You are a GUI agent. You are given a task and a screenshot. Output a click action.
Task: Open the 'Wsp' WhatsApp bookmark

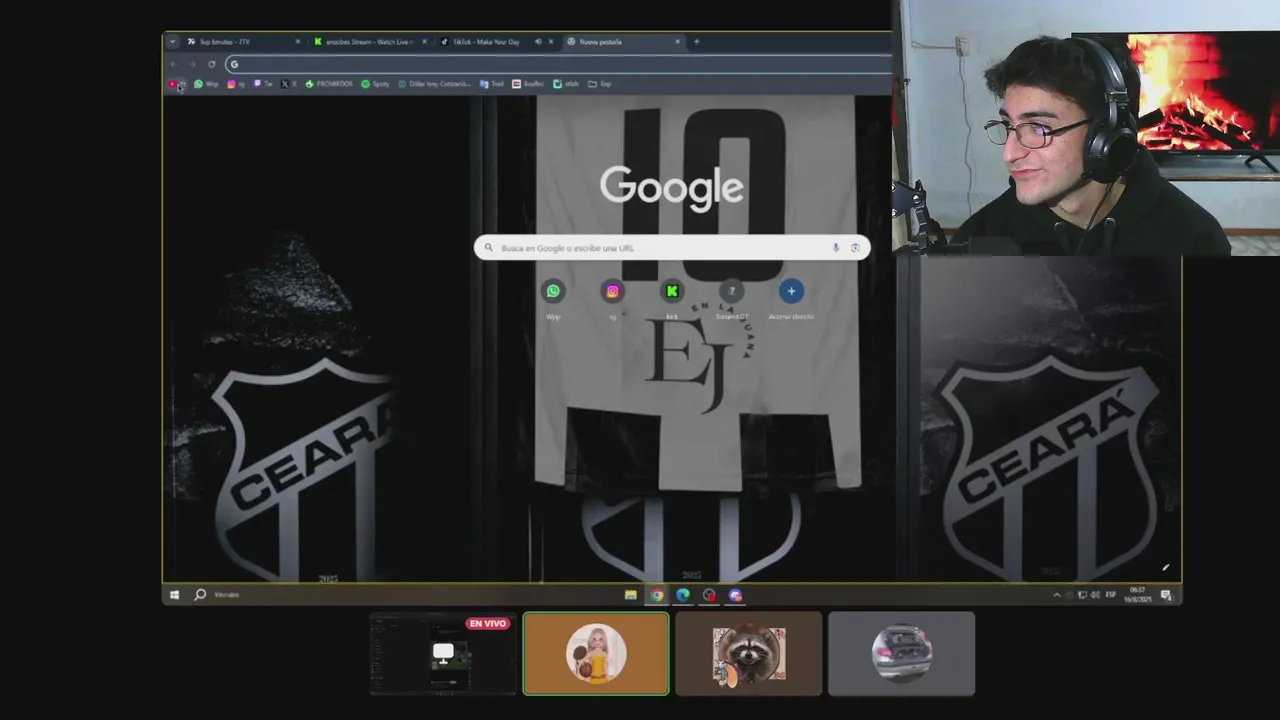tap(206, 84)
